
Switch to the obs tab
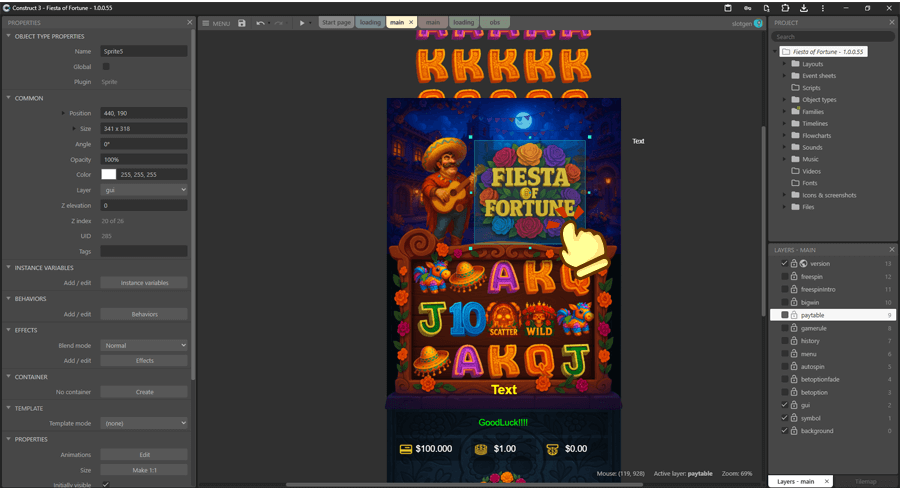pyautogui.click(x=494, y=22)
